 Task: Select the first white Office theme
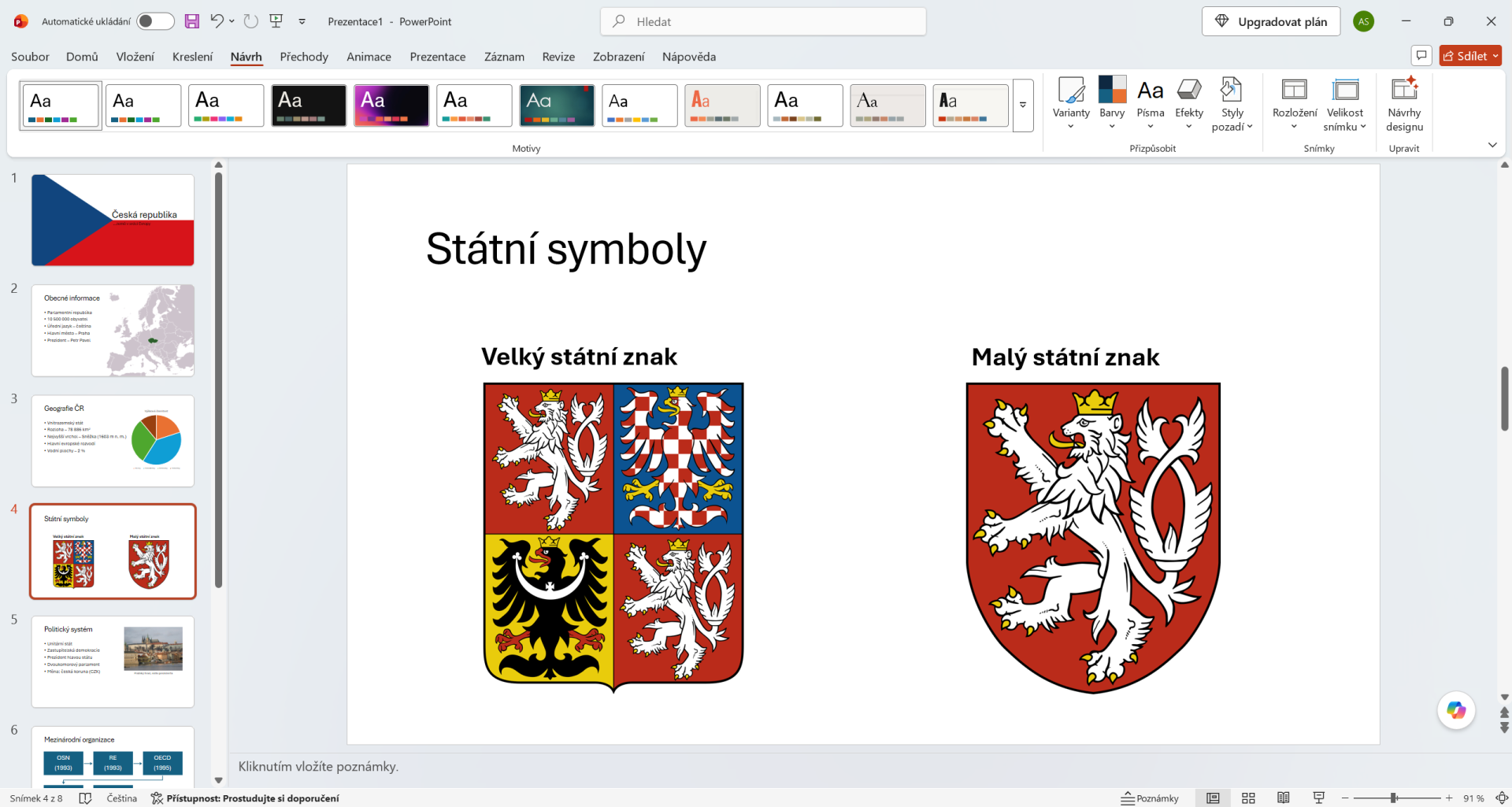tap(61, 106)
